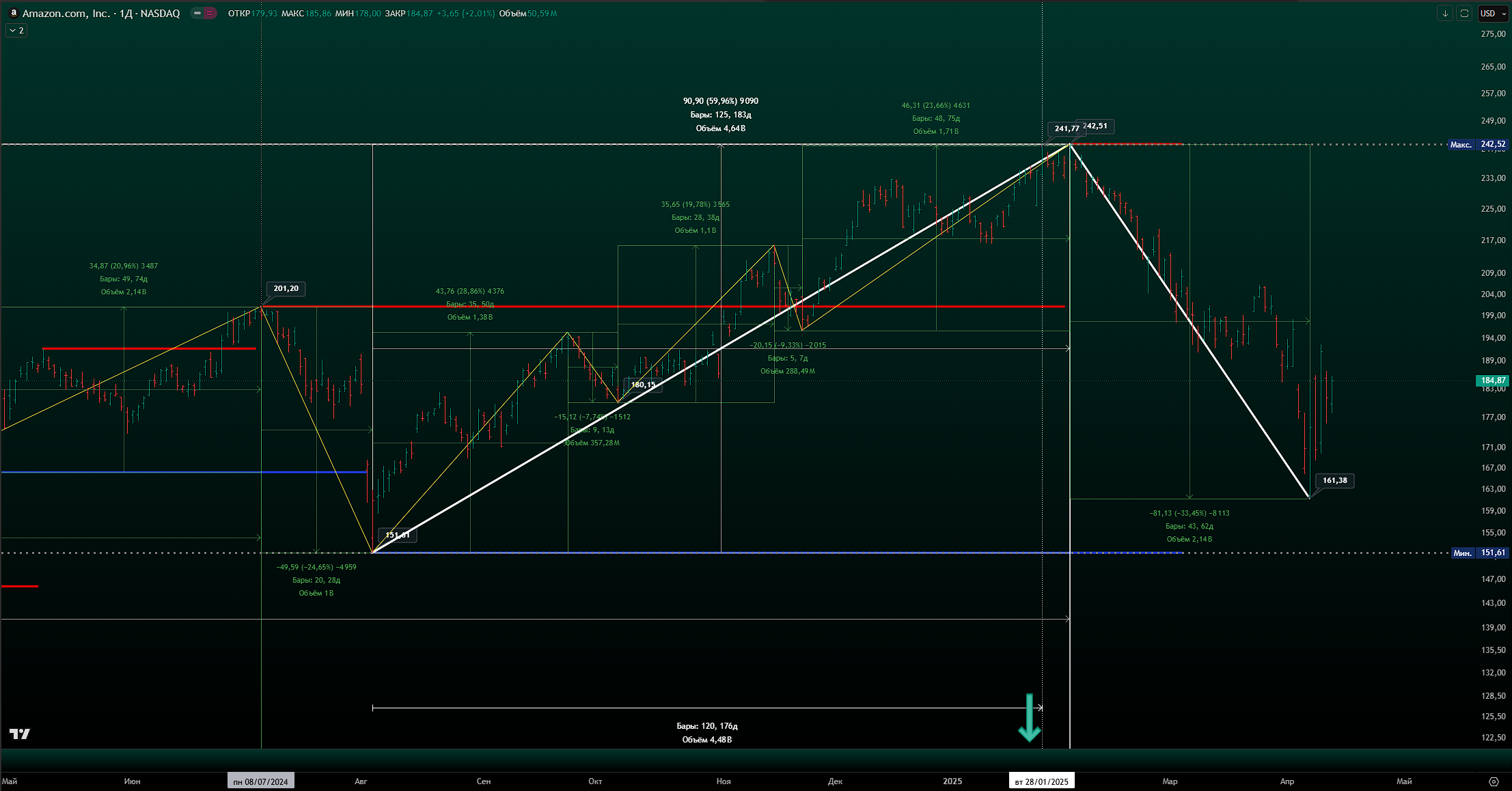Click the Объём 50,59 M value in the header
This screenshot has height=791, width=1512.
pos(528,14)
